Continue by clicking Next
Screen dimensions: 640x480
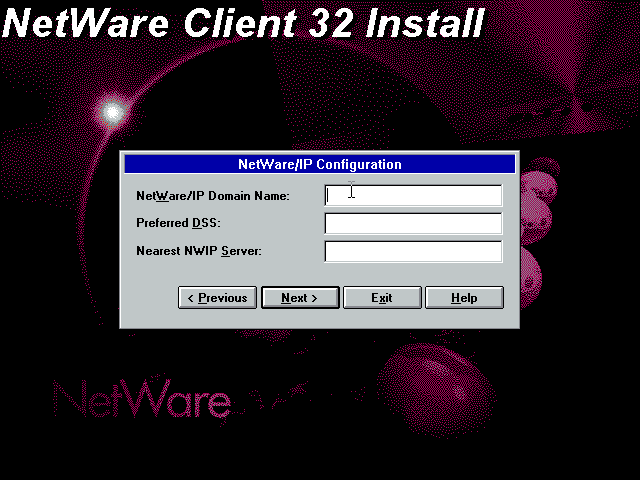(300, 298)
